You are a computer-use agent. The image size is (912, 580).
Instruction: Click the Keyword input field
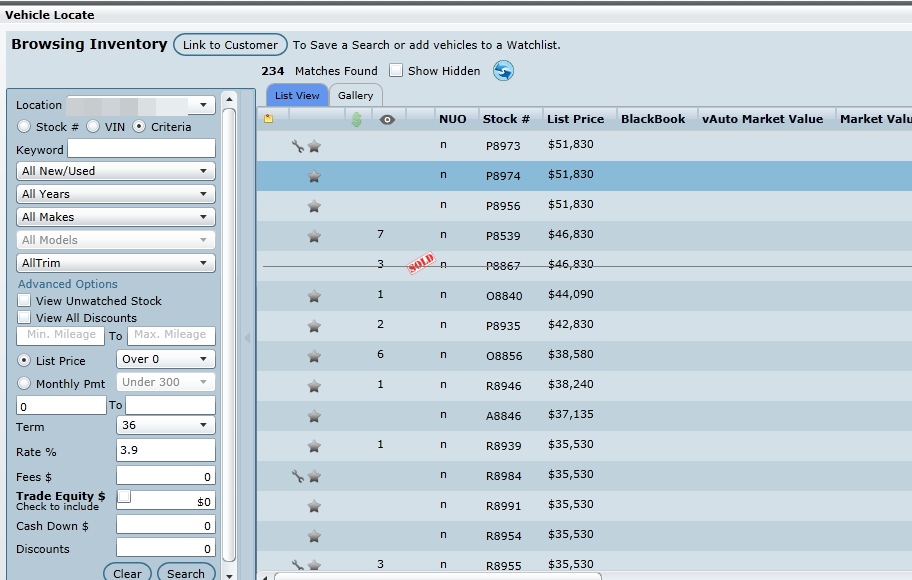141,149
